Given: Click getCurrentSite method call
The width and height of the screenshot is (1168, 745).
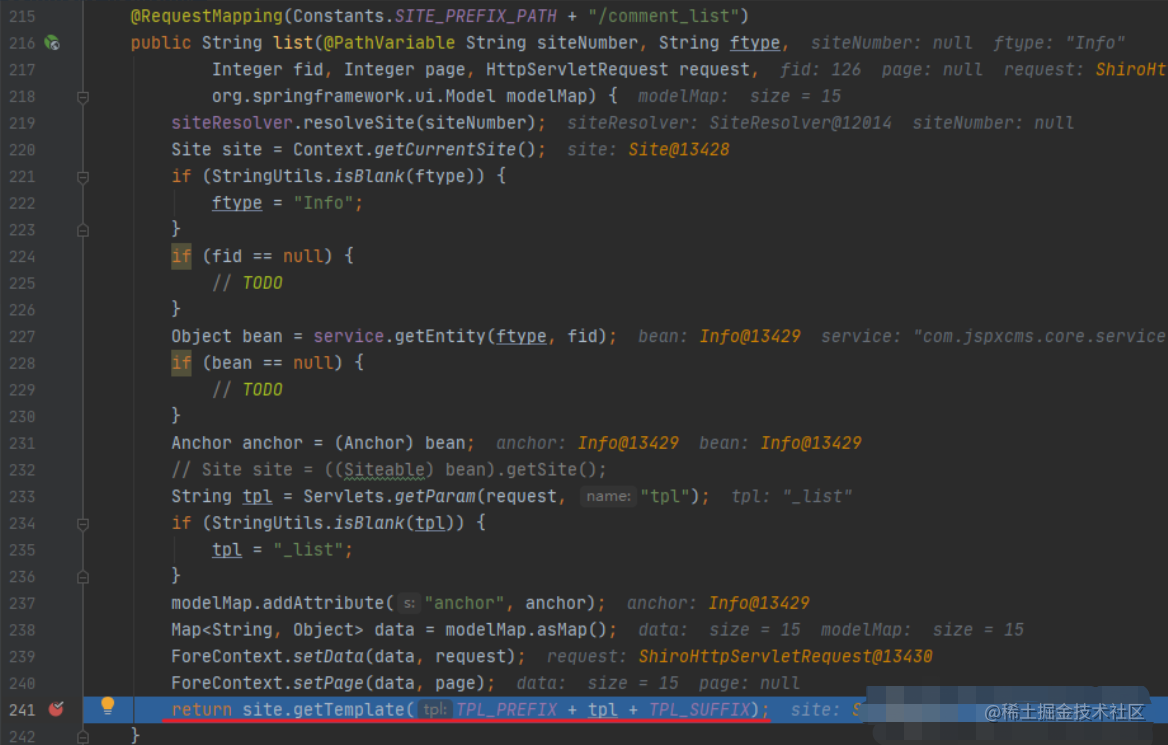Looking at the screenshot, I should [445, 150].
